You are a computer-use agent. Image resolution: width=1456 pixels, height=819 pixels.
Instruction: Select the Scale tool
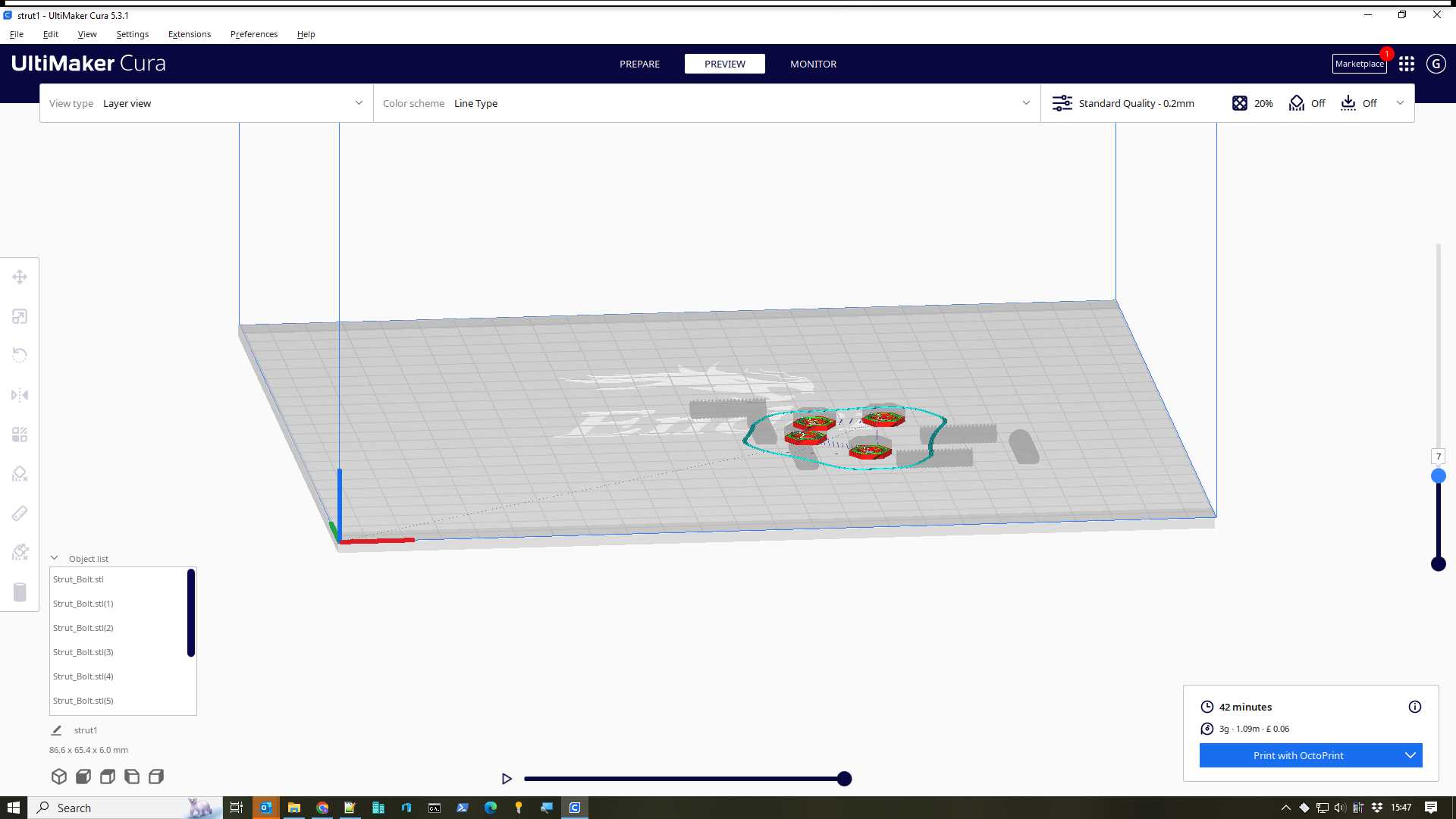19,316
